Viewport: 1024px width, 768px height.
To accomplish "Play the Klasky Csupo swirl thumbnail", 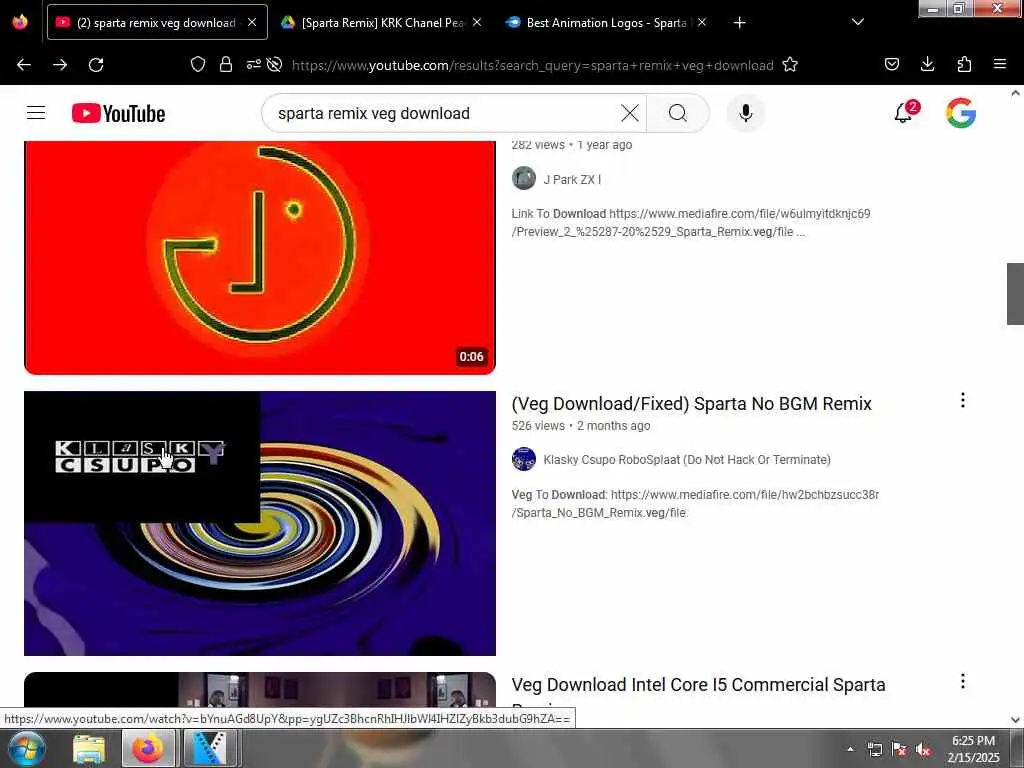I will coord(260,523).
